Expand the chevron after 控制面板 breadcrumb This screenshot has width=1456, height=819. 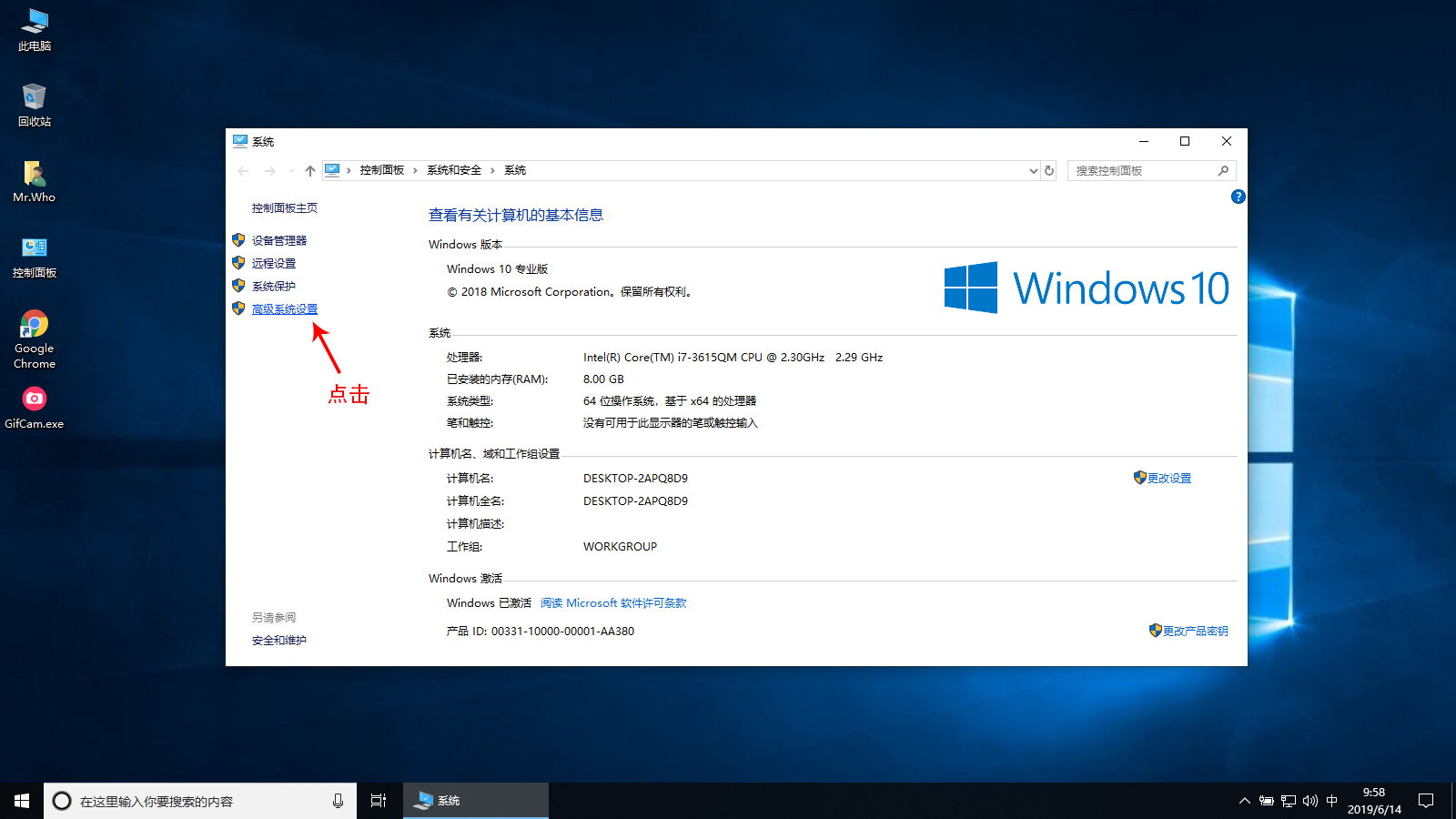tap(415, 170)
